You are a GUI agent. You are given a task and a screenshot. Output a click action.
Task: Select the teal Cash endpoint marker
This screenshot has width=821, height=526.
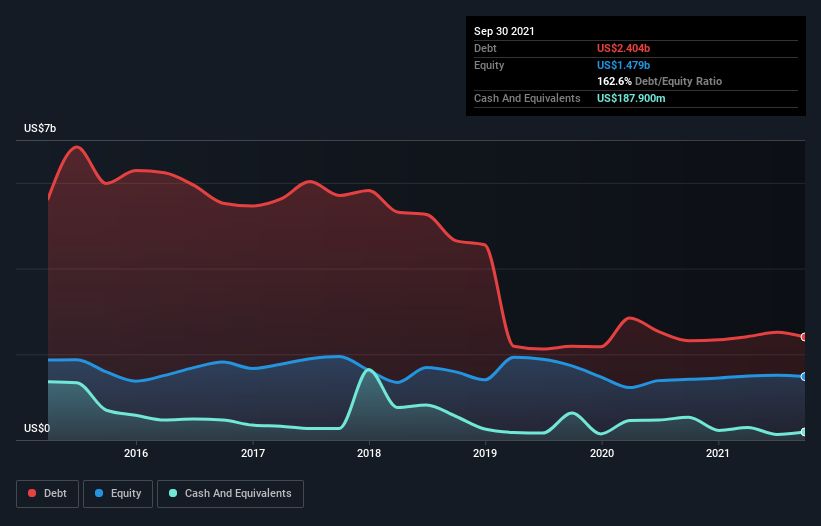coord(804,432)
